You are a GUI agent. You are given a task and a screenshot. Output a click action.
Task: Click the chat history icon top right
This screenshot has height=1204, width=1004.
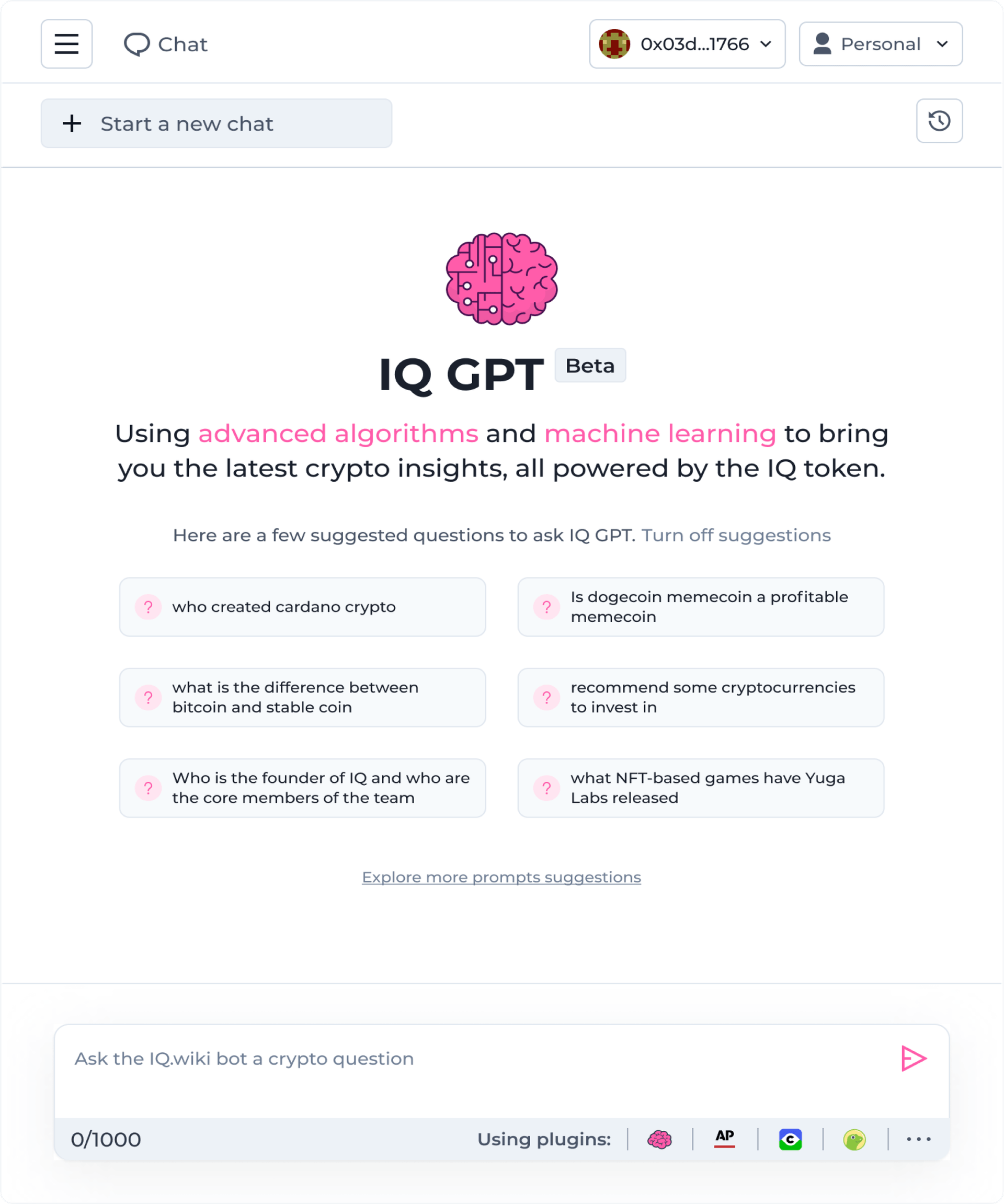tap(939, 121)
